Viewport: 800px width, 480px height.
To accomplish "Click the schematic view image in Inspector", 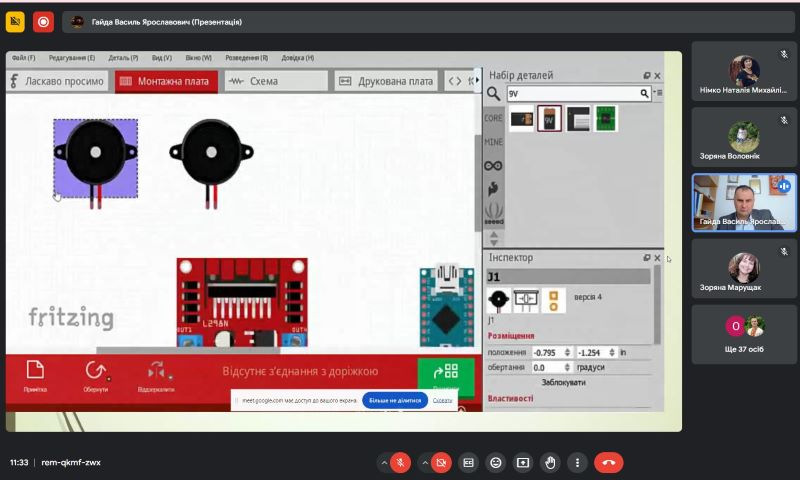I will (x=526, y=300).
